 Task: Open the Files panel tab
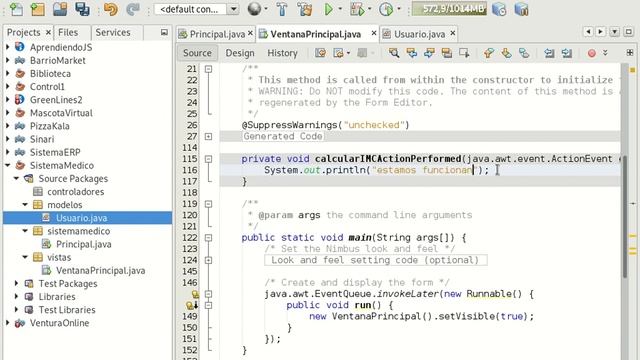(68, 32)
